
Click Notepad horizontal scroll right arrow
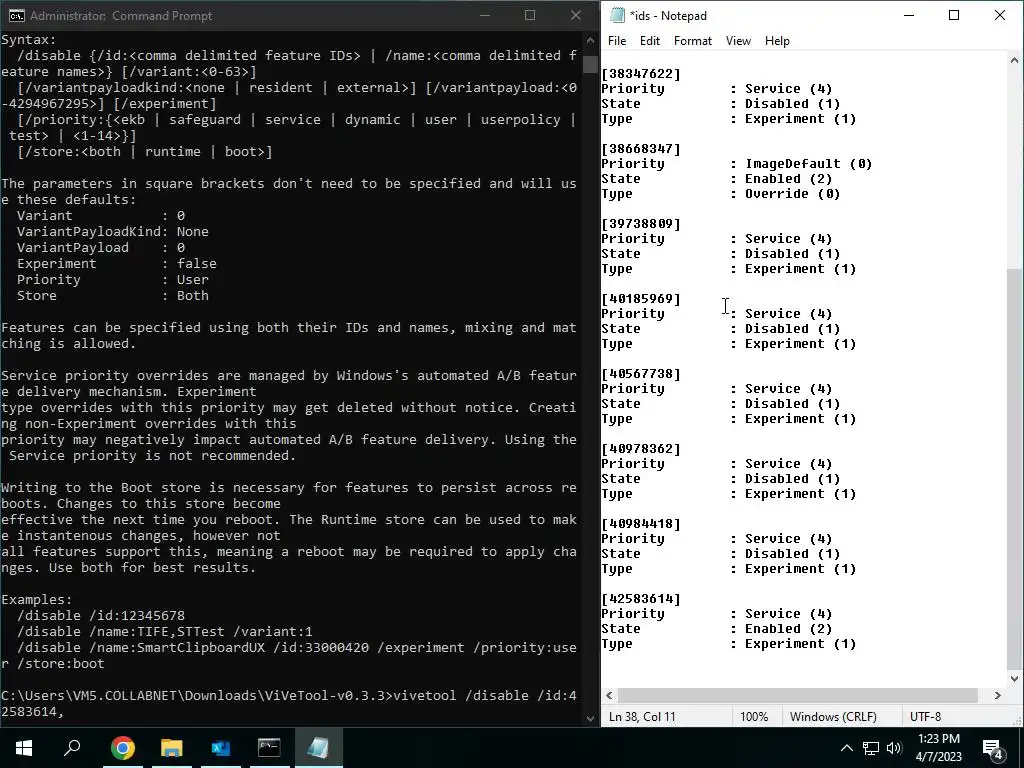coord(998,696)
